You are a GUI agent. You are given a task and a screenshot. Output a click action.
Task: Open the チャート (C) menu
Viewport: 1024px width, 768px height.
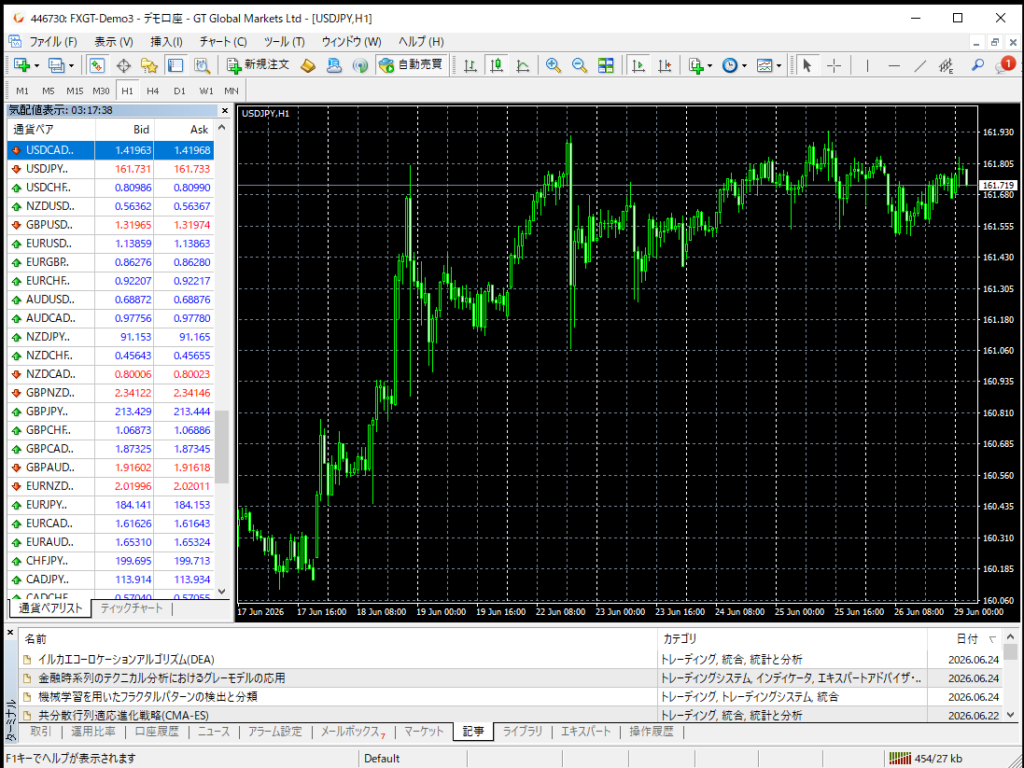coord(223,42)
